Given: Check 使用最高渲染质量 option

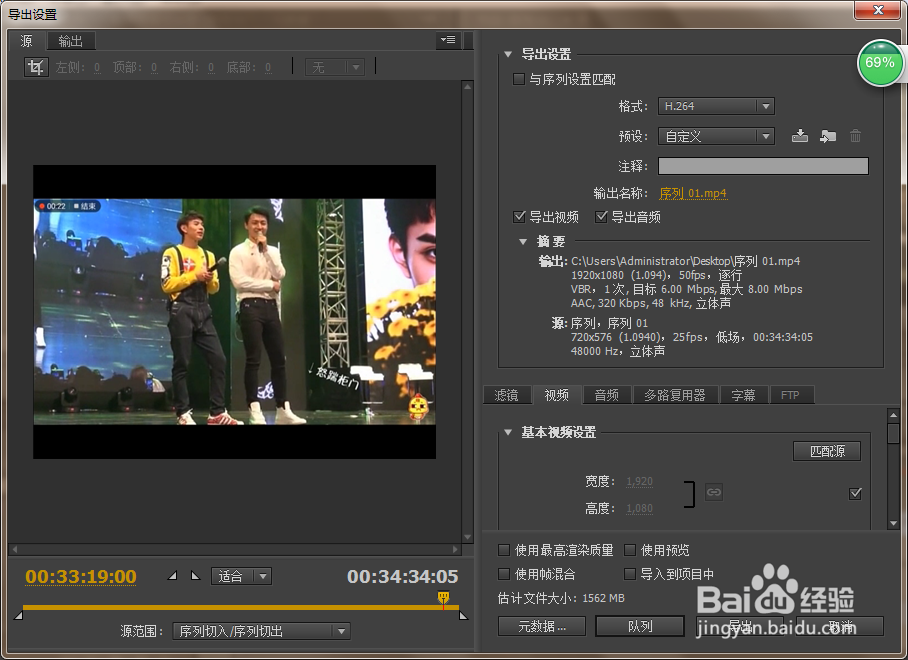Looking at the screenshot, I should [x=503, y=550].
